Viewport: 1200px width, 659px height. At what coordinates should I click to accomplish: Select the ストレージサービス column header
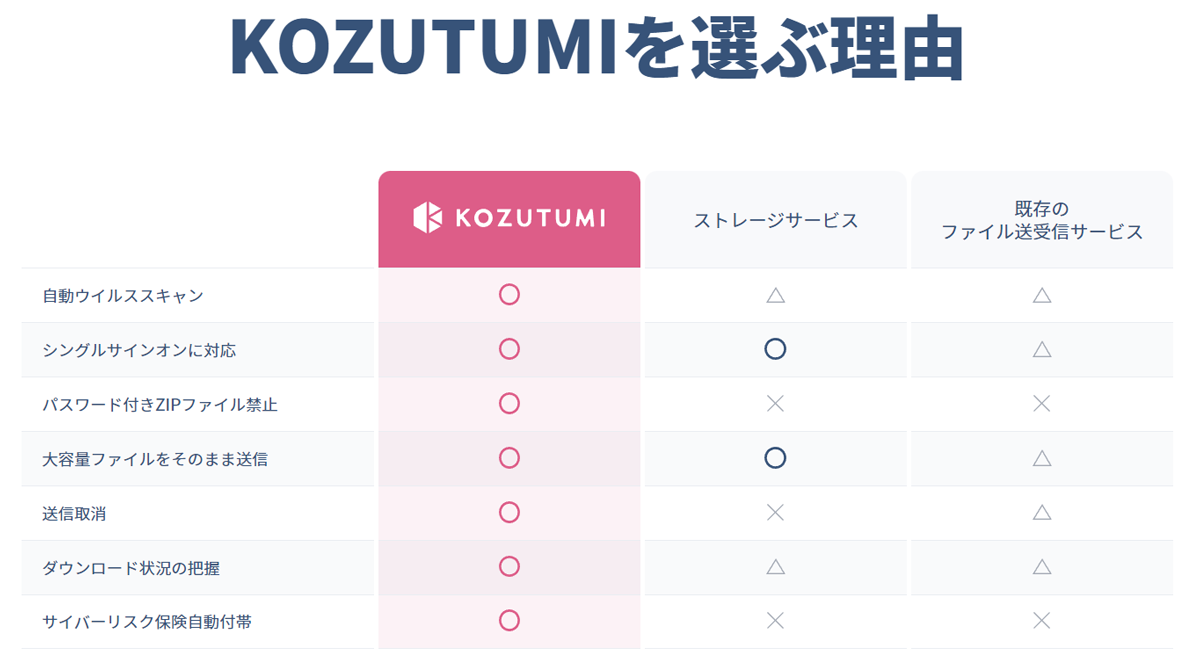coord(776,221)
